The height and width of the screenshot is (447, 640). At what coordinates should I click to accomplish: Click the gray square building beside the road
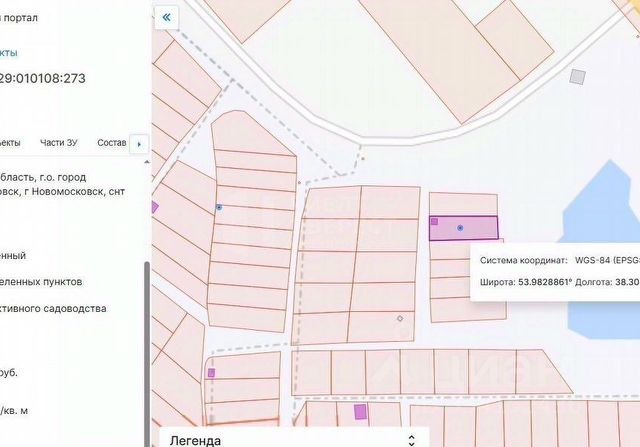(577, 77)
